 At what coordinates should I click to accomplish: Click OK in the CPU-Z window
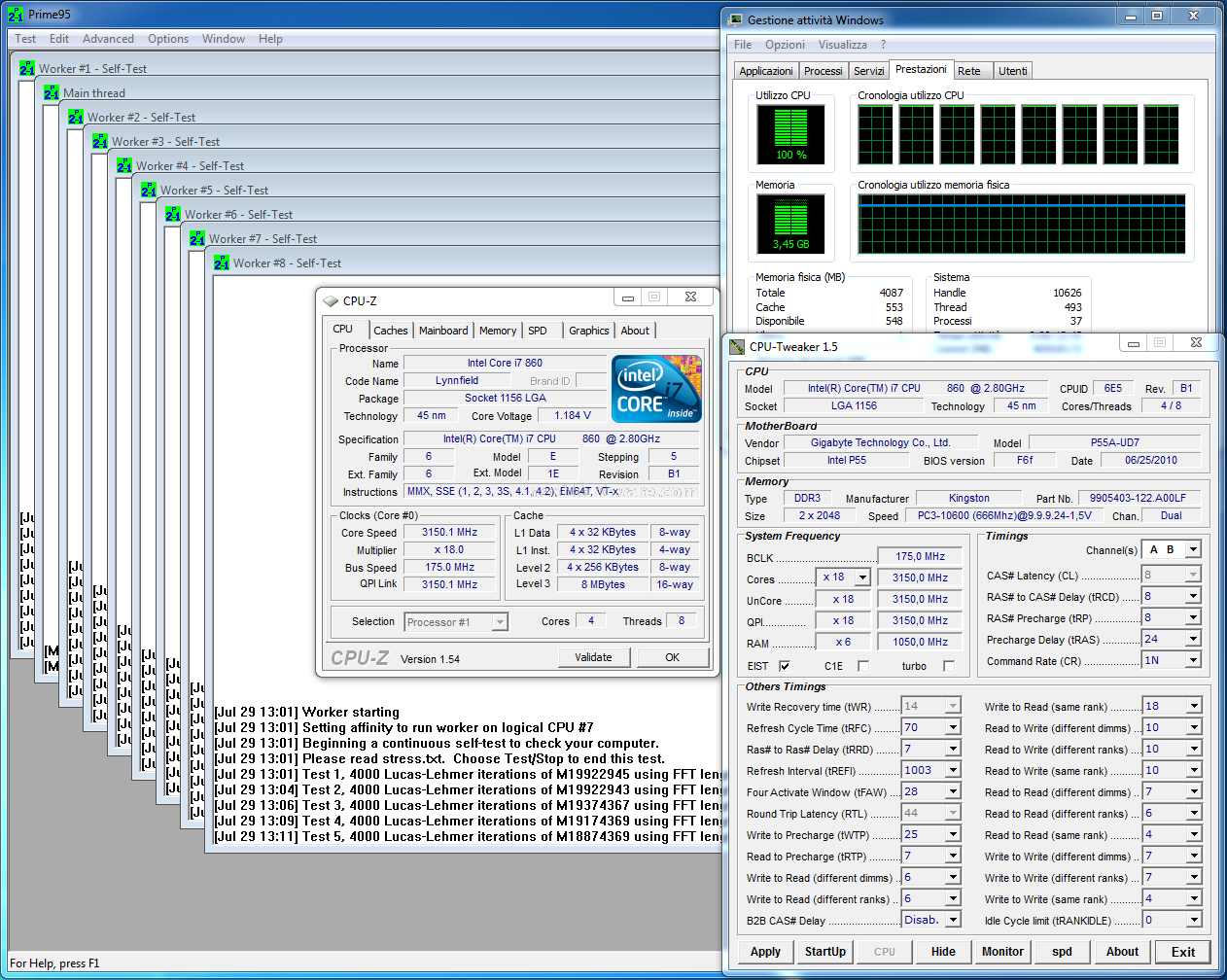(x=673, y=657)
